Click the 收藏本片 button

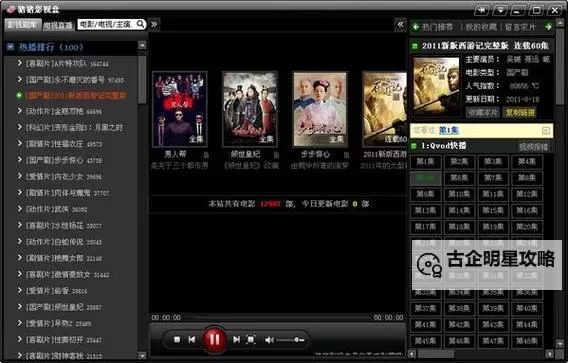(483, 112)
